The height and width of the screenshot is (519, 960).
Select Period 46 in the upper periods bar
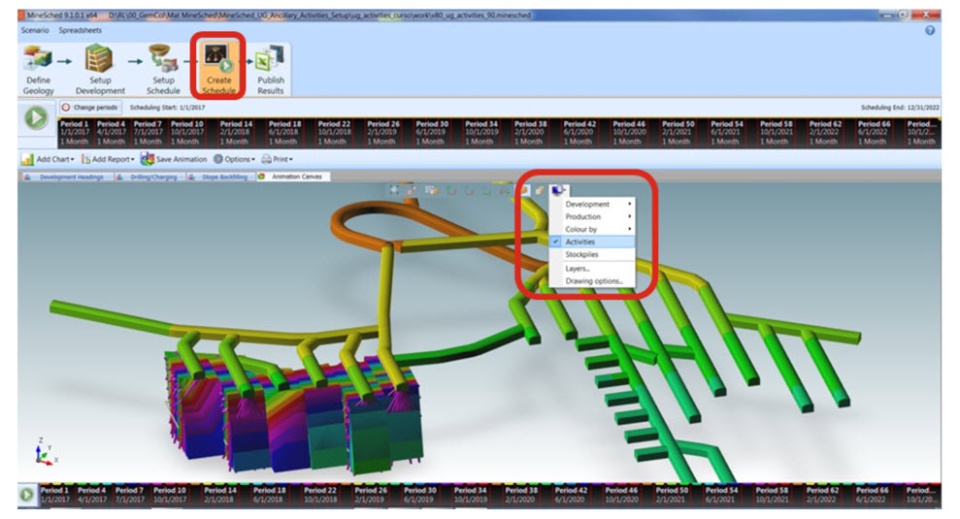click(x=629, y=133)
